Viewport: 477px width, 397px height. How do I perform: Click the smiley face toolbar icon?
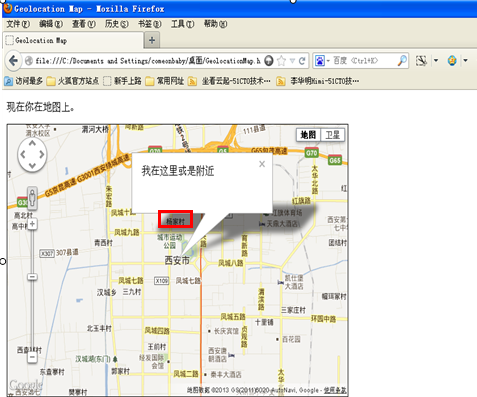(452, 61)
